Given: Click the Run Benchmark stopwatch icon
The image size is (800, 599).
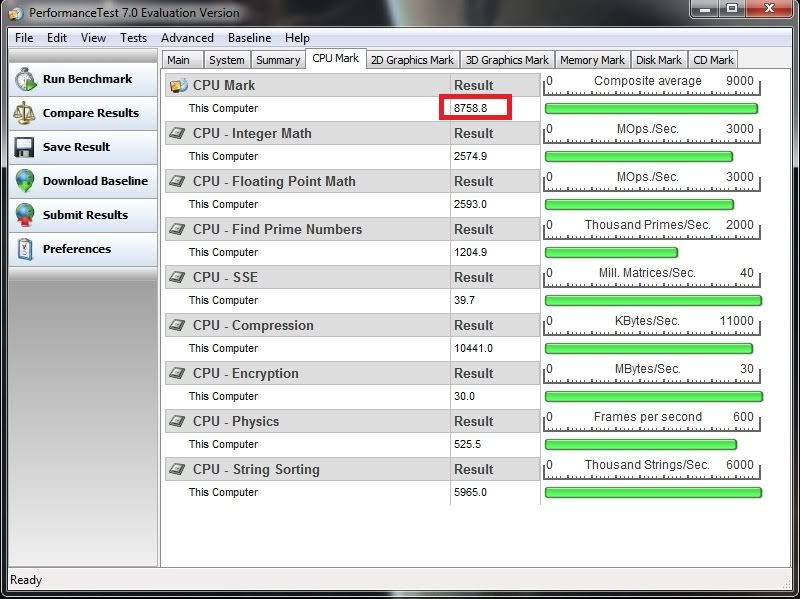Looking at the screenshot, I should pyautogui.click(x=25, y=80).
